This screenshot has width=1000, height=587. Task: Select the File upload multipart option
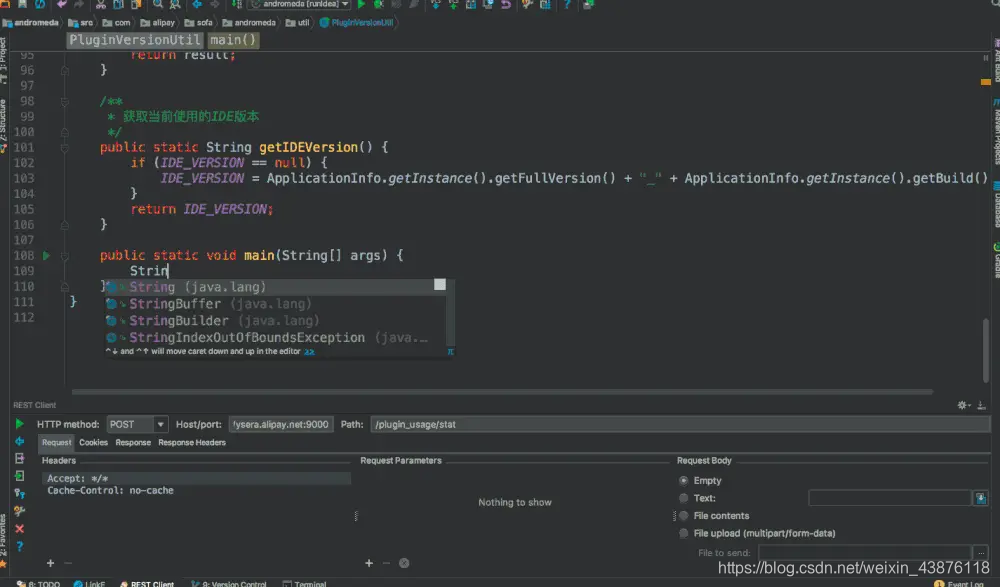[x=684, y=533]
